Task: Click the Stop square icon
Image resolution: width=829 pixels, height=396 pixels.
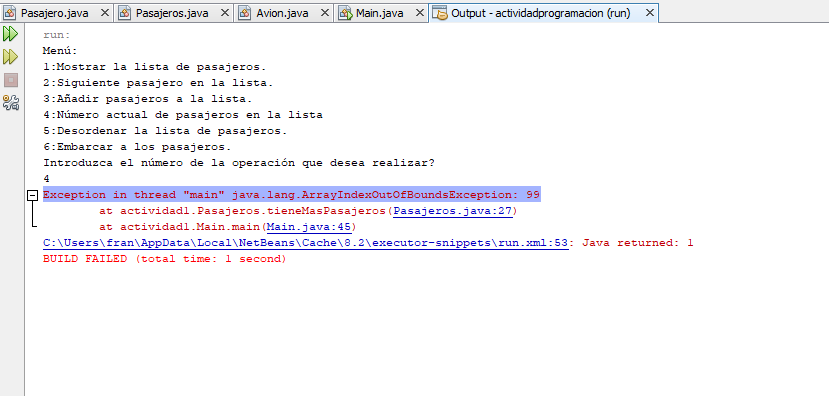Action: pyautogui.click(x=11, y=80)
